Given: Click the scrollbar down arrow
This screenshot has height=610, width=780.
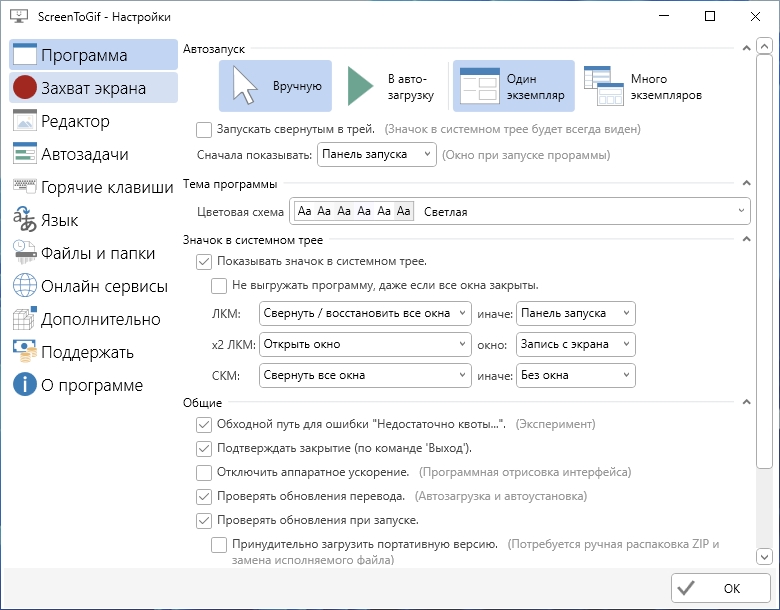Looking at the screenshot, I should tap(764, 556).
